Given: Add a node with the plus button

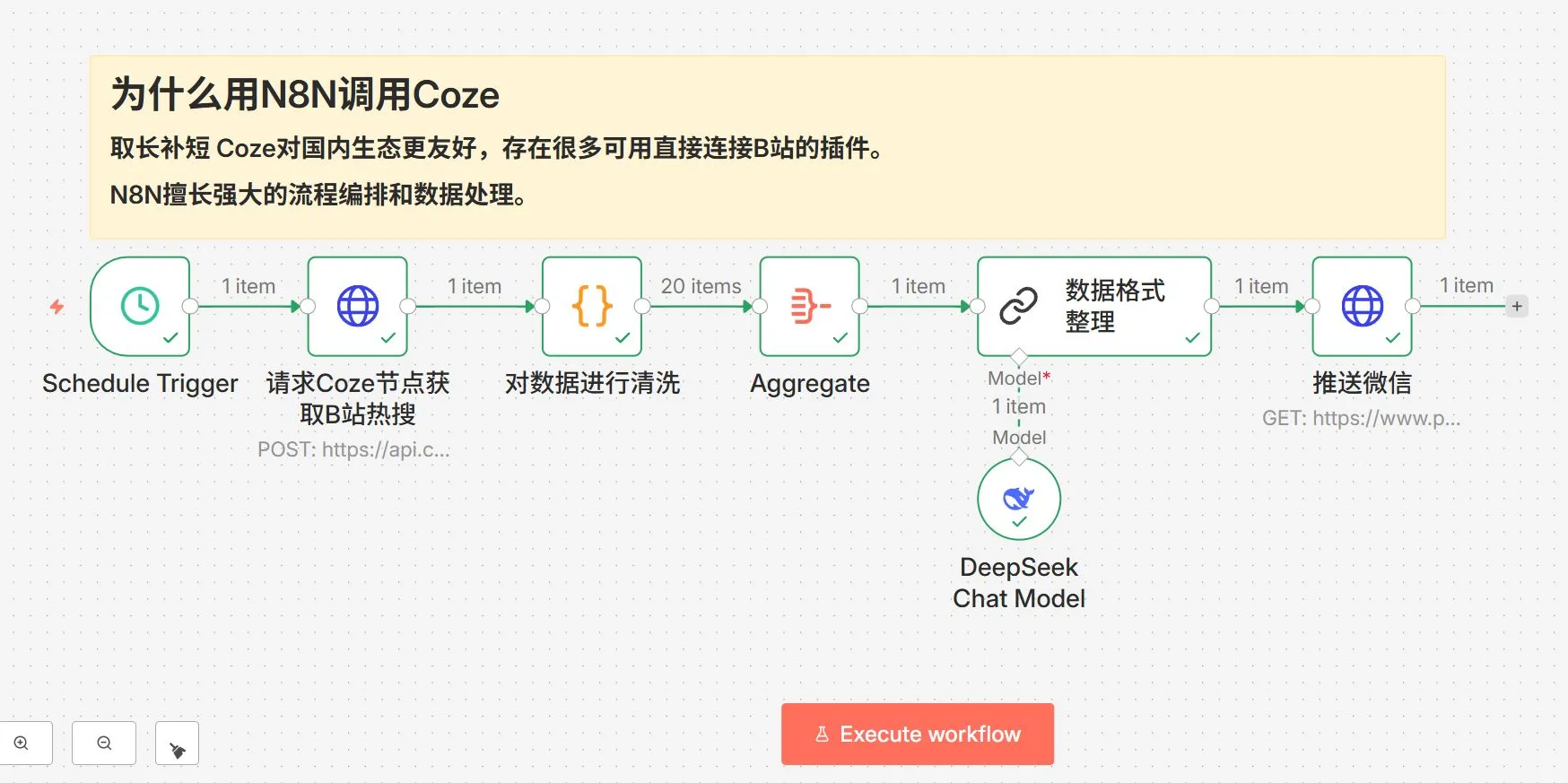Looking at the screenshot, I should [1517, 306].
